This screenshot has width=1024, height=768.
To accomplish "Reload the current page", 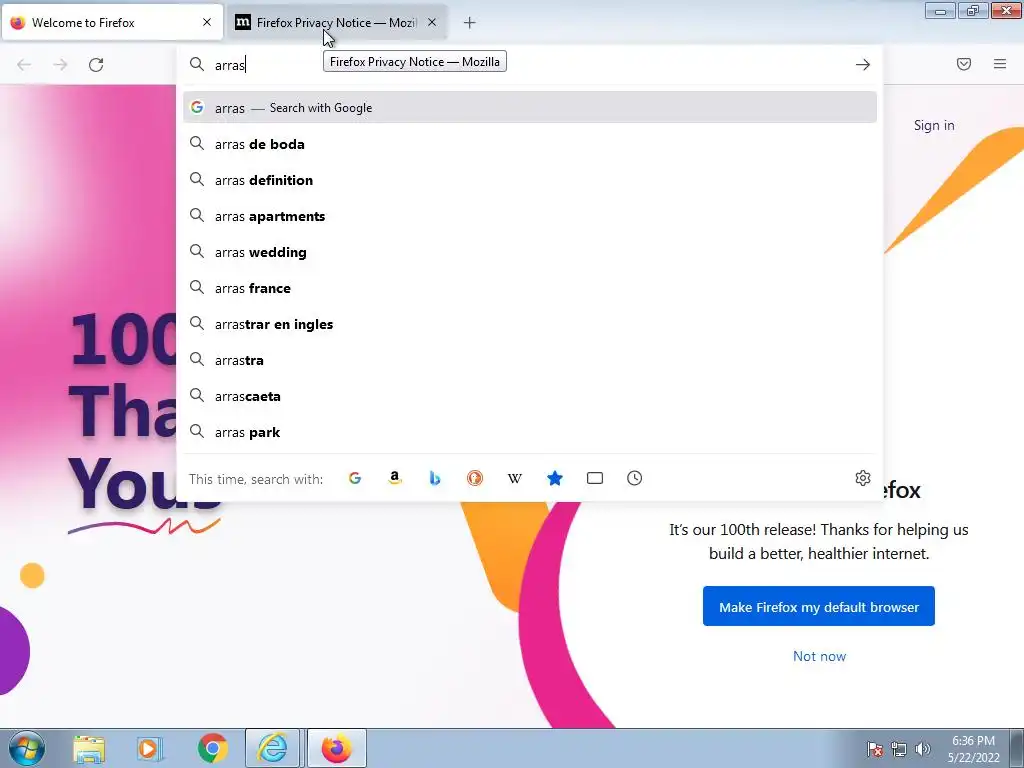I will (x=96, y=65).
